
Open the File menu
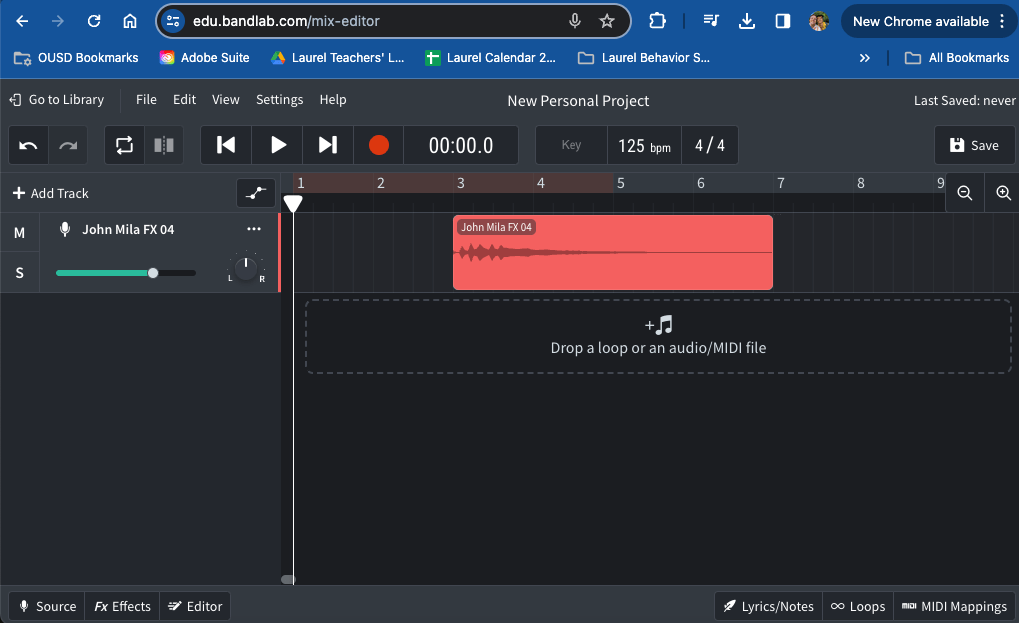click(x=146, y=99)
